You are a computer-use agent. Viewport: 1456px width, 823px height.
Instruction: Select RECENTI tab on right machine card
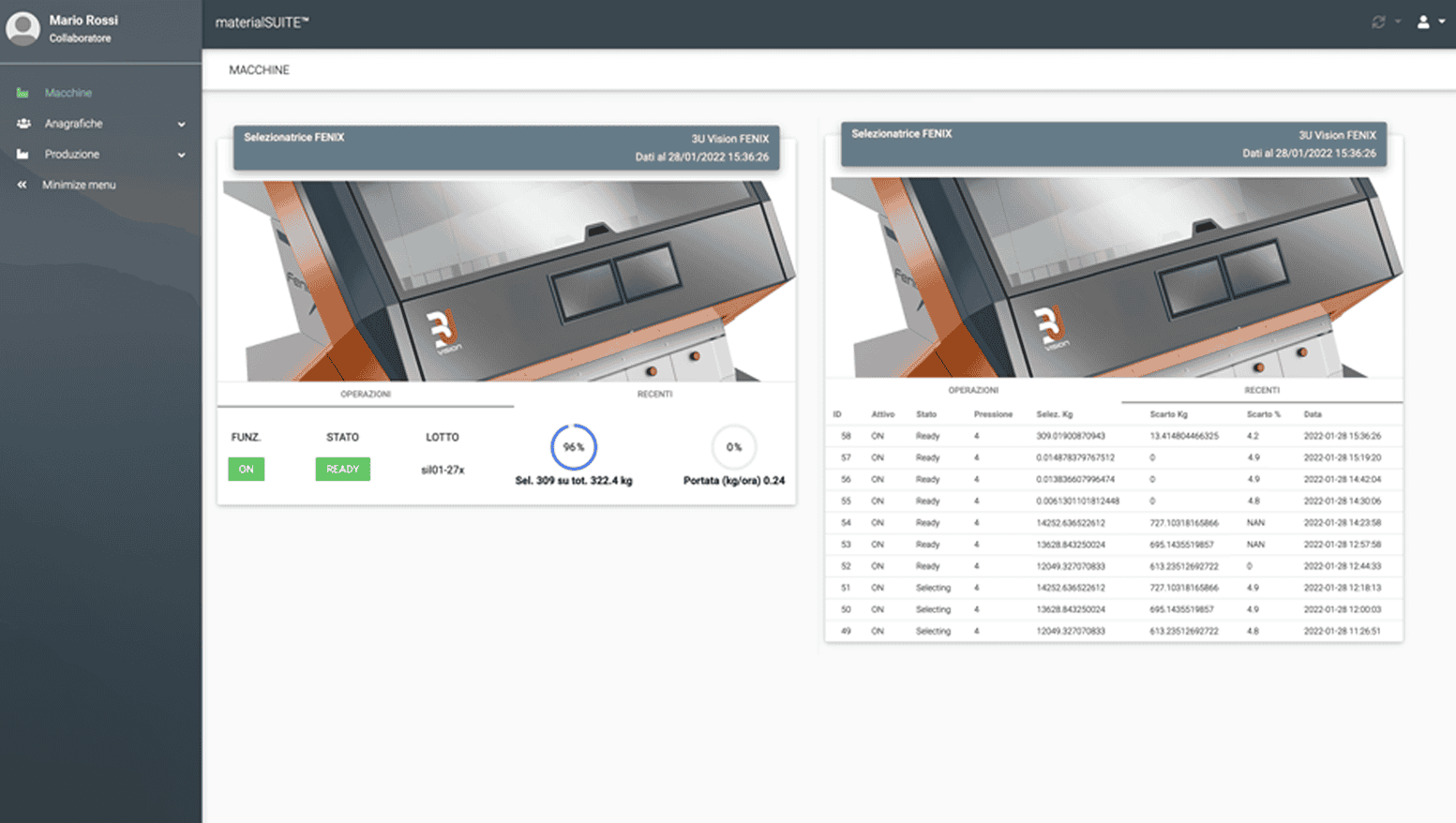pyautogui.click(x=1262, y=391)
